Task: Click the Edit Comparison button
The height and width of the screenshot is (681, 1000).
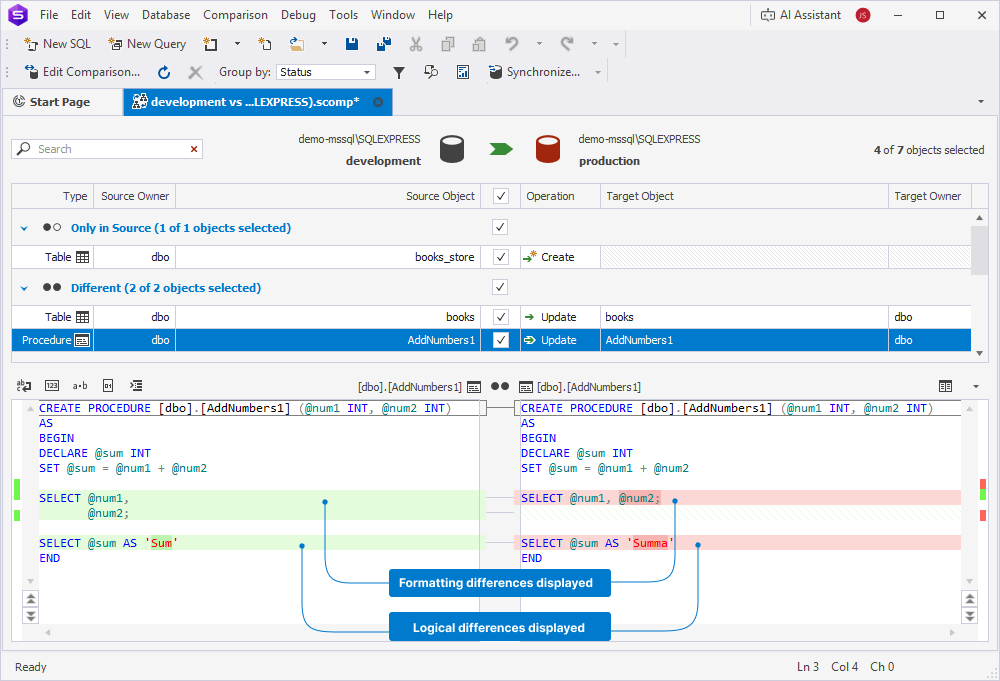Action: click(83, 72)
